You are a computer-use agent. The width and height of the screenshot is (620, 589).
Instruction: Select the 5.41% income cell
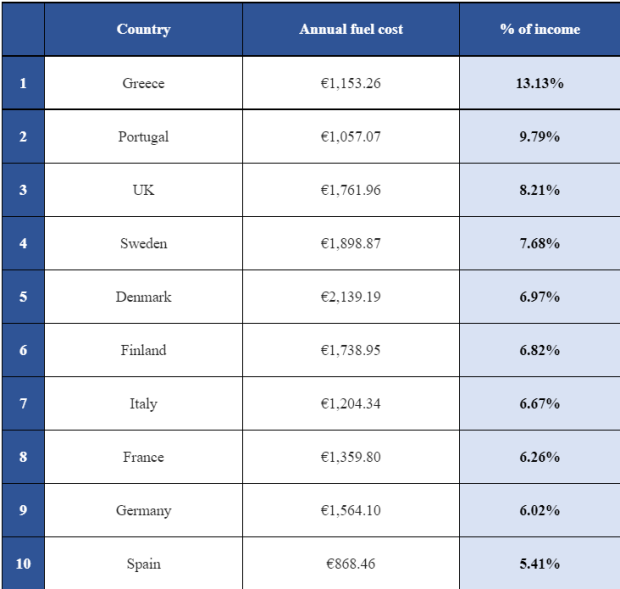click(539, 564)
